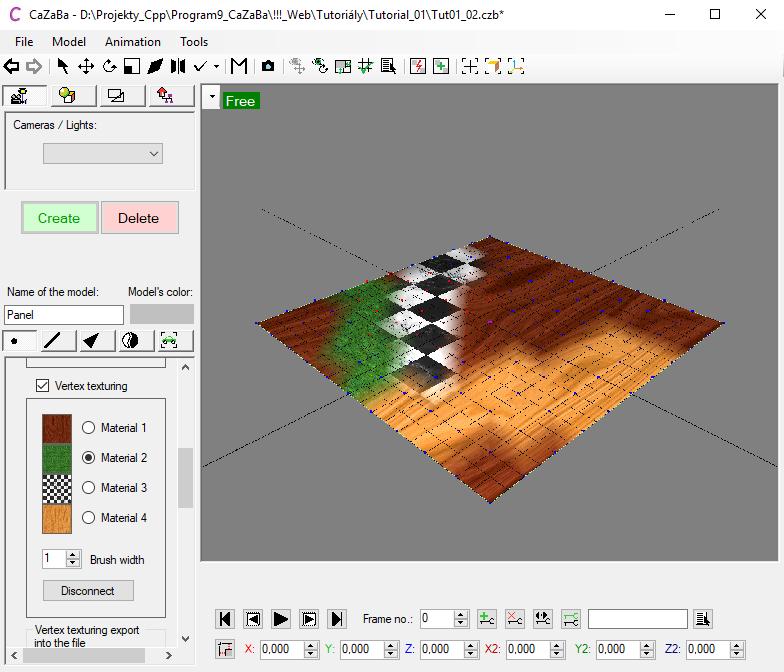This screenshot has width=784, height=672.
Task: Expand the checkmark tool dropdown arrow
Action: point(217,67)
